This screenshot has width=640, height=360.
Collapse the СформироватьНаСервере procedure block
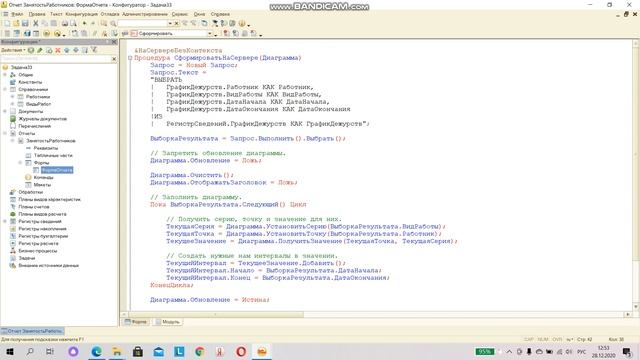click(130, 58)
